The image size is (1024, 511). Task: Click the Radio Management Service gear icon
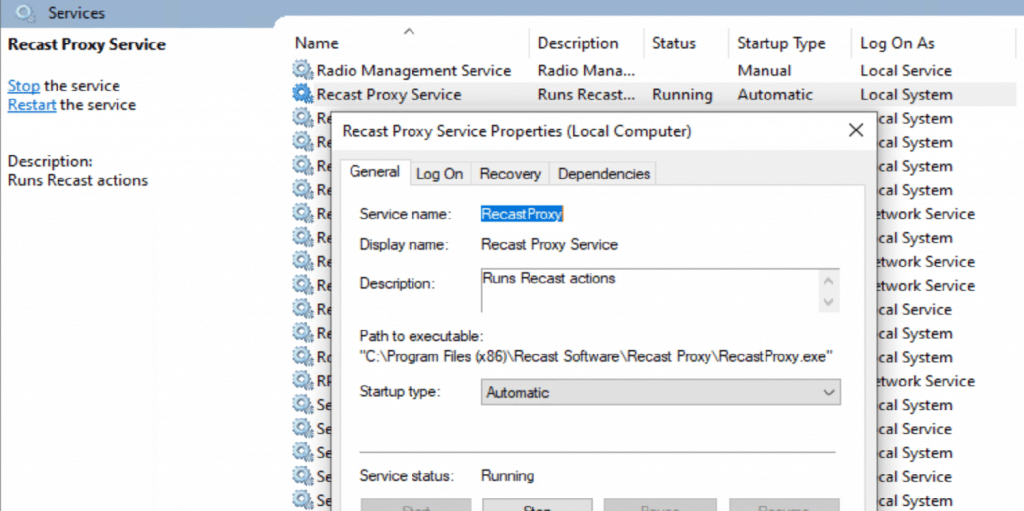tap(302, 71)
